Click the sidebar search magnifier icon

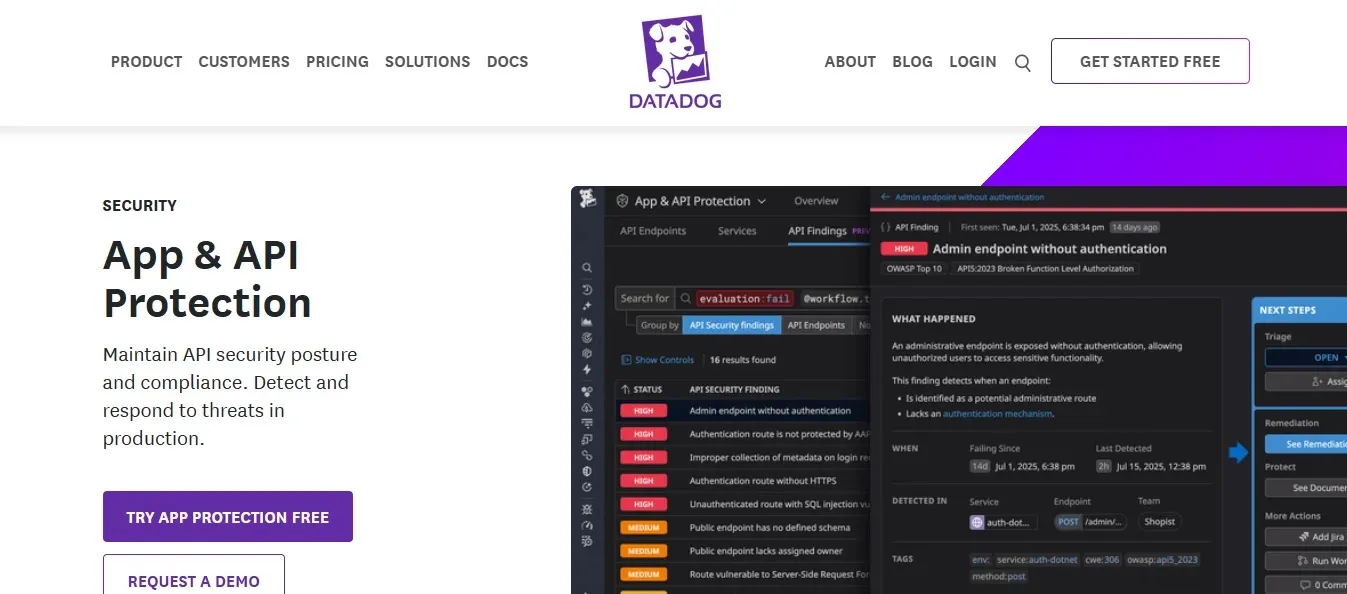point(587,268)
